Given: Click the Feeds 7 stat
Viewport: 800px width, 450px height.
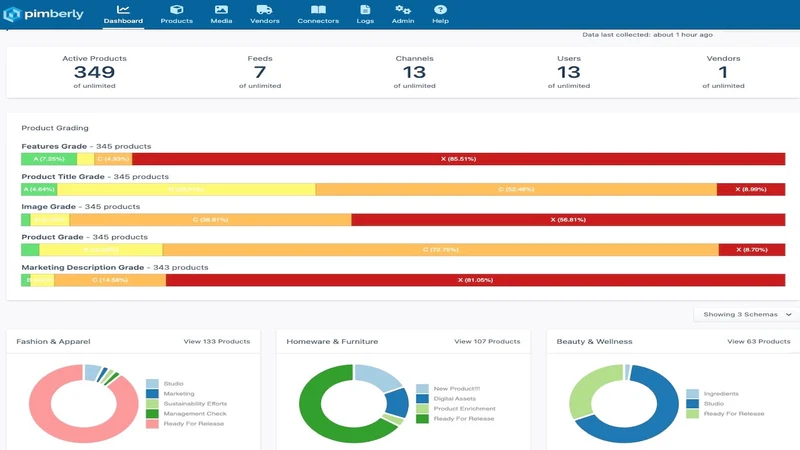Looking at the screenshot, I should [260, 72].
